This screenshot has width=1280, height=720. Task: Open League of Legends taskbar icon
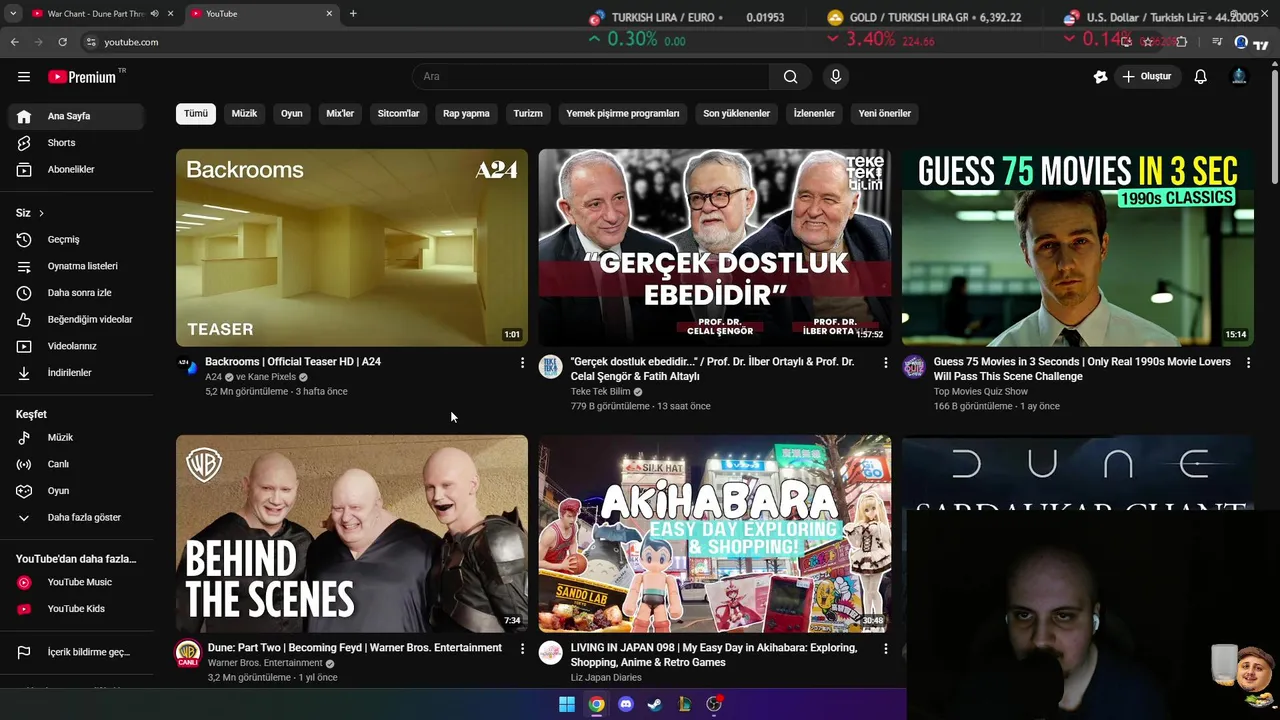click(x=685, y=704)
